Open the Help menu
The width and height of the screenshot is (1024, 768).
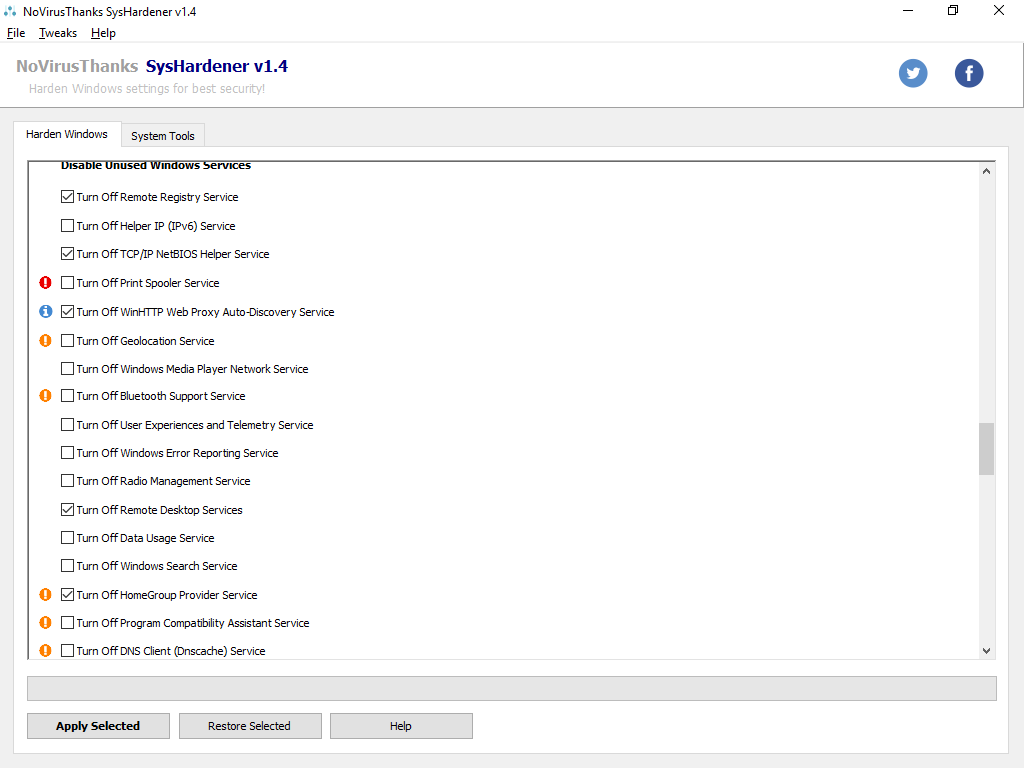tap(103, 33)
